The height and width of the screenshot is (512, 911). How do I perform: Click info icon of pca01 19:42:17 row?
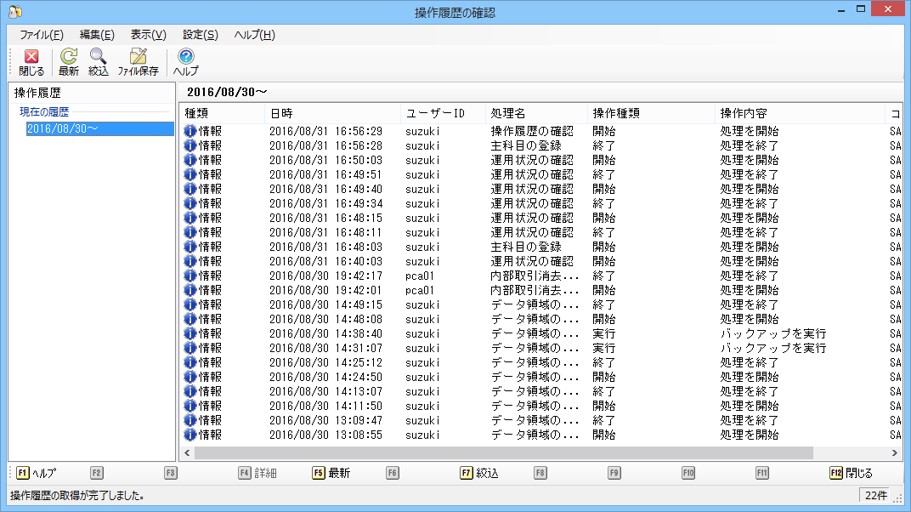pyautogui.click(x=190, y=276)
